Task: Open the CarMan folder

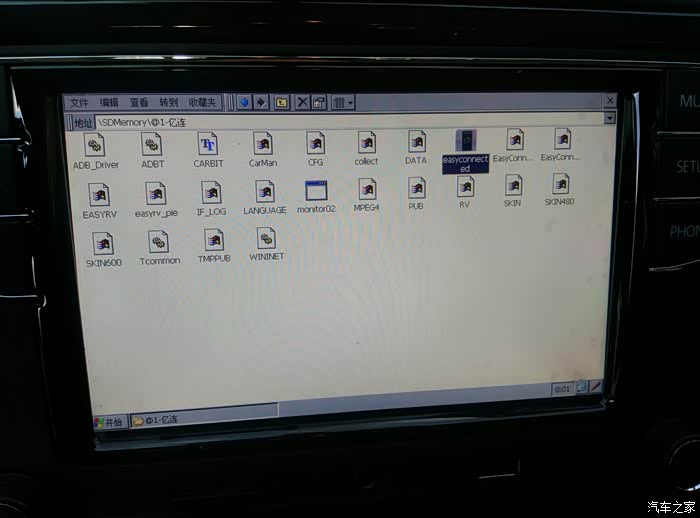Action: pyautogui.click(x=262, y=150)
